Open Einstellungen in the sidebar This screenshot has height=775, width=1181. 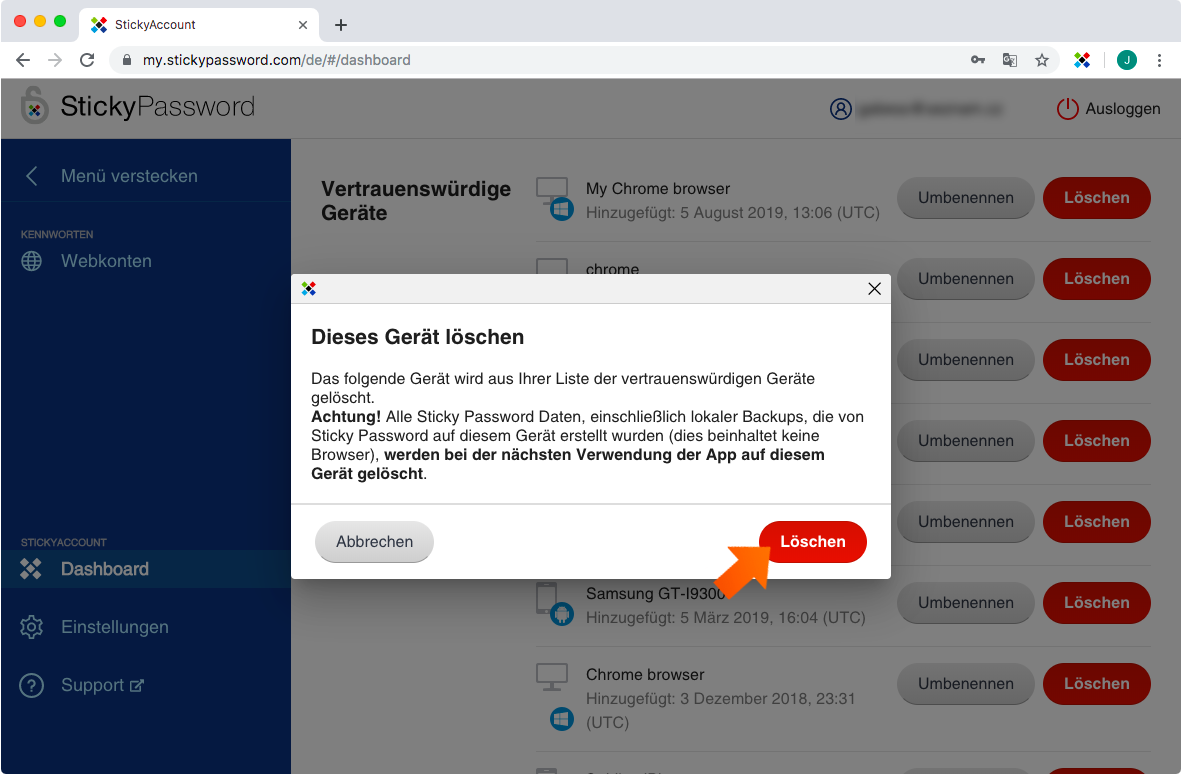coord(114,627)
